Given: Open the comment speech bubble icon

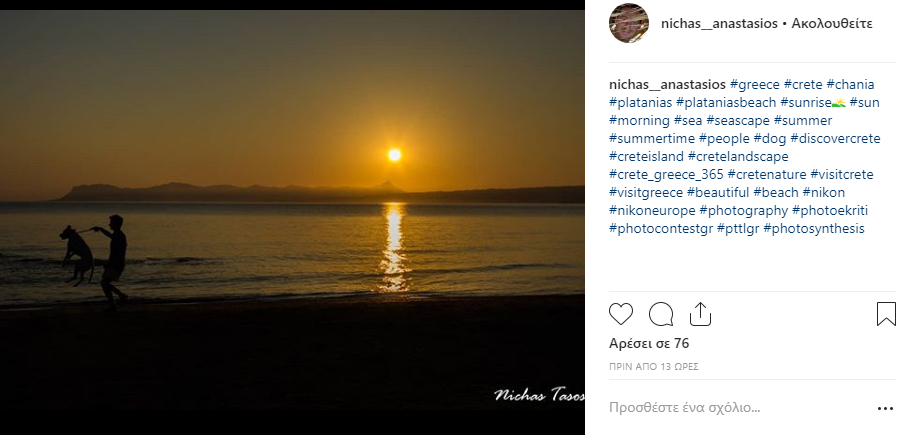Looking at the screenshot, I should [x=660, y=314].
